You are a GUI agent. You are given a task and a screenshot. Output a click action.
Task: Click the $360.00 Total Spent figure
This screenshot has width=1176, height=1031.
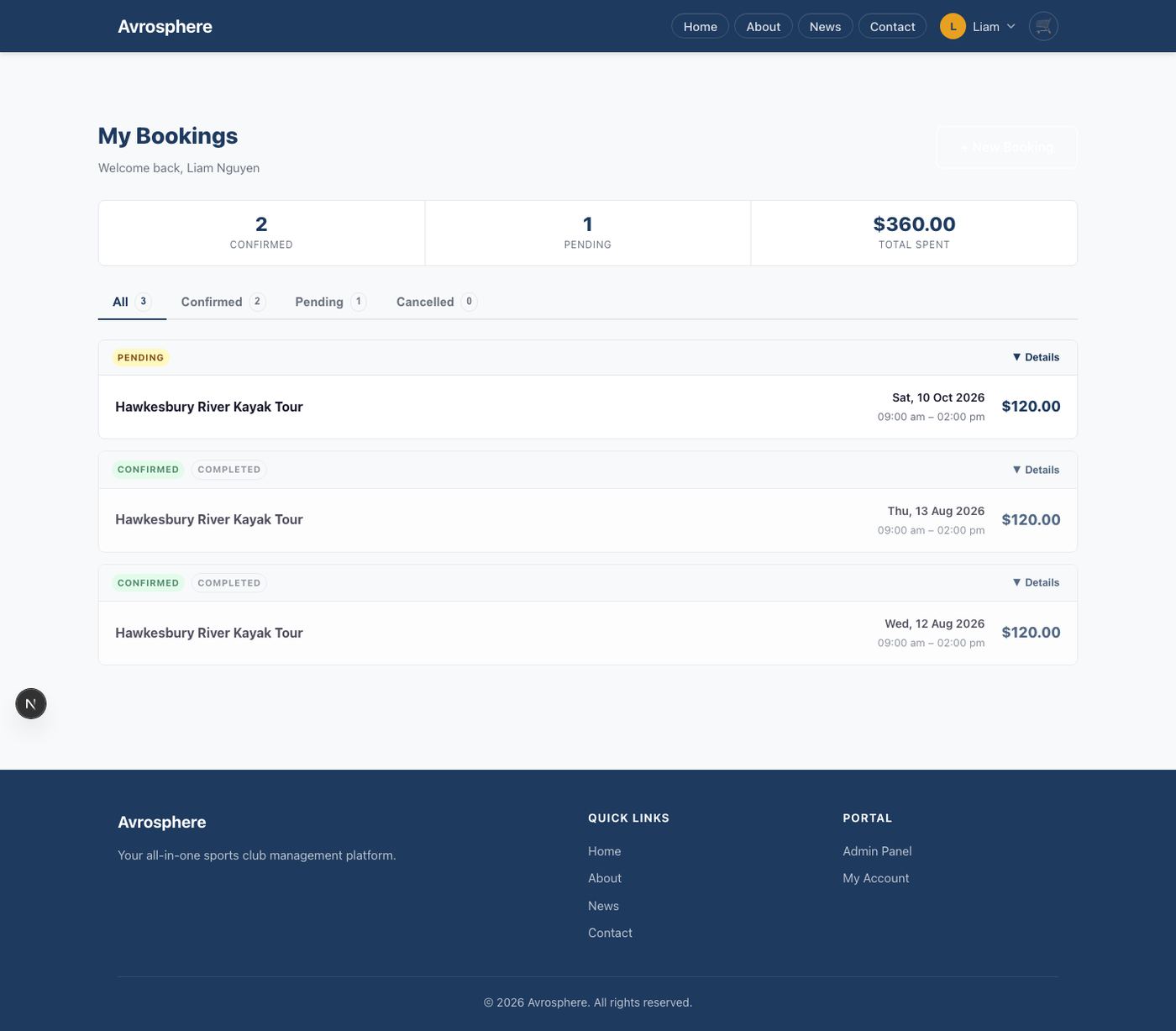(x=914, y=224)
